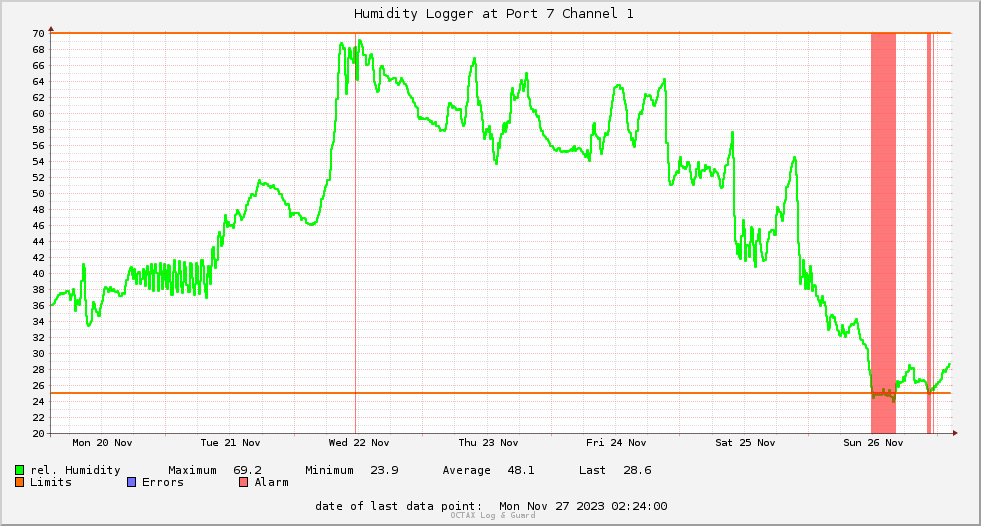
Task: Click the 'Mon 20 Nov' axis label
Action: 102,443
